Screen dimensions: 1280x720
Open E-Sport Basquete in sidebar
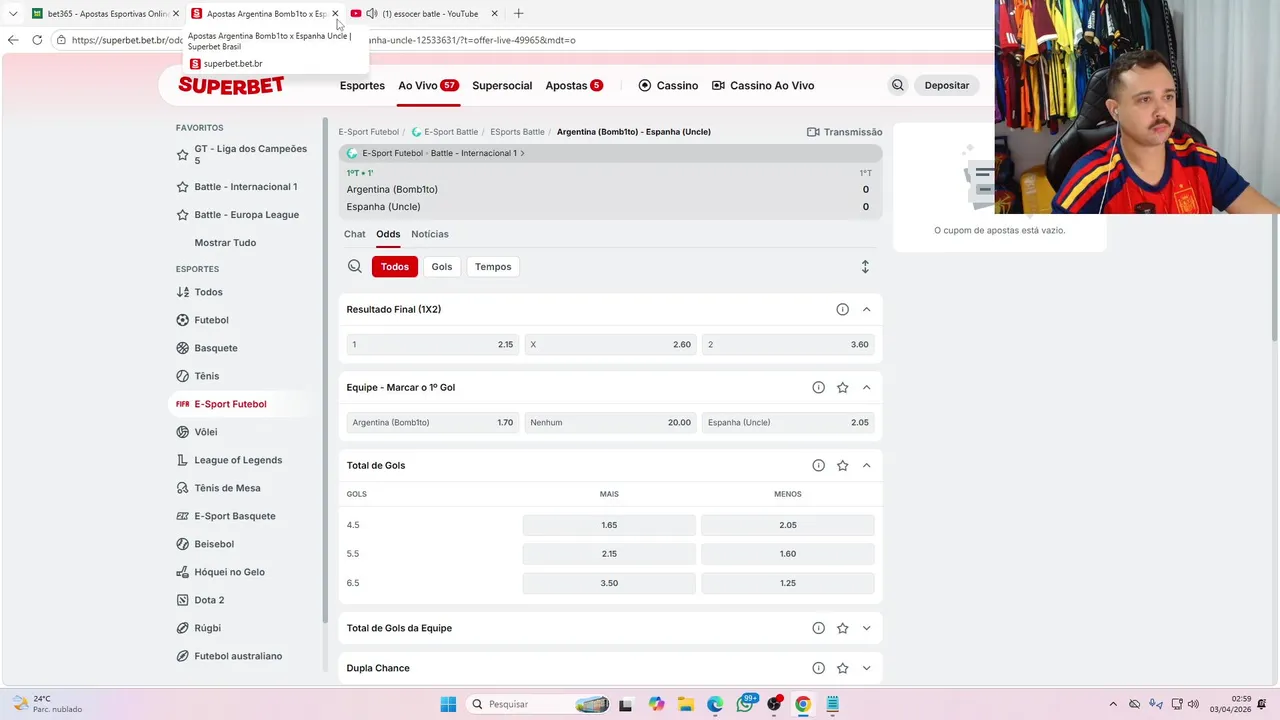(x=234, y=516)
